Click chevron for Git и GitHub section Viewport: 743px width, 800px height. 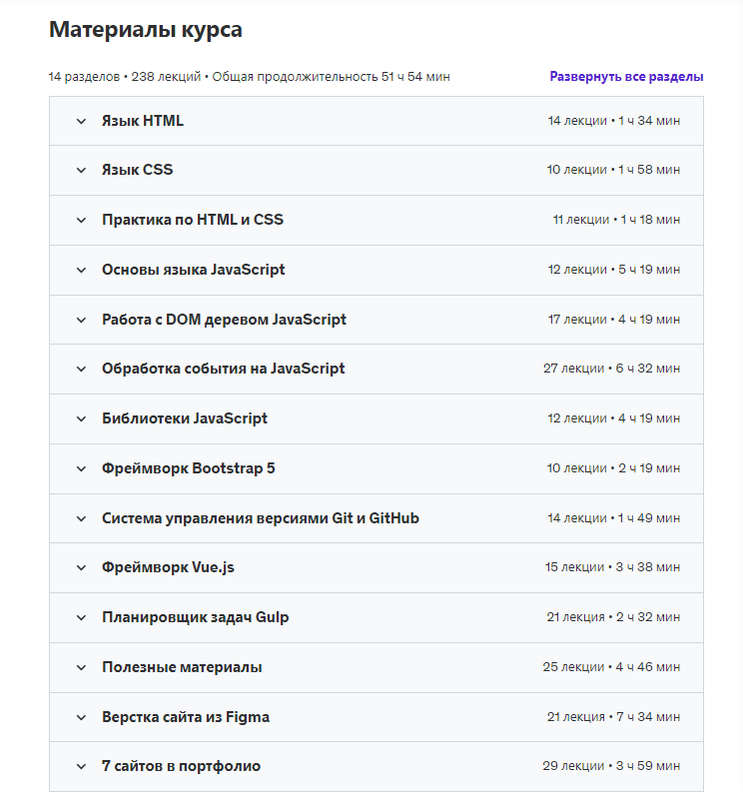(82, 518)
